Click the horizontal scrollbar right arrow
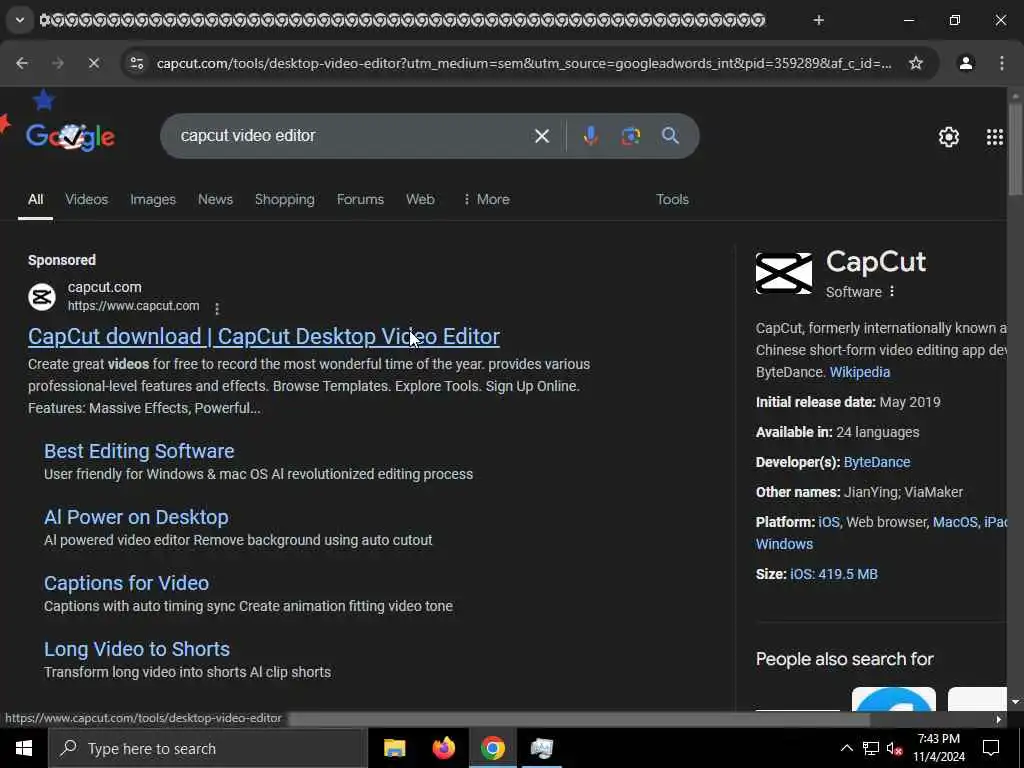 (x=998, y=720)
